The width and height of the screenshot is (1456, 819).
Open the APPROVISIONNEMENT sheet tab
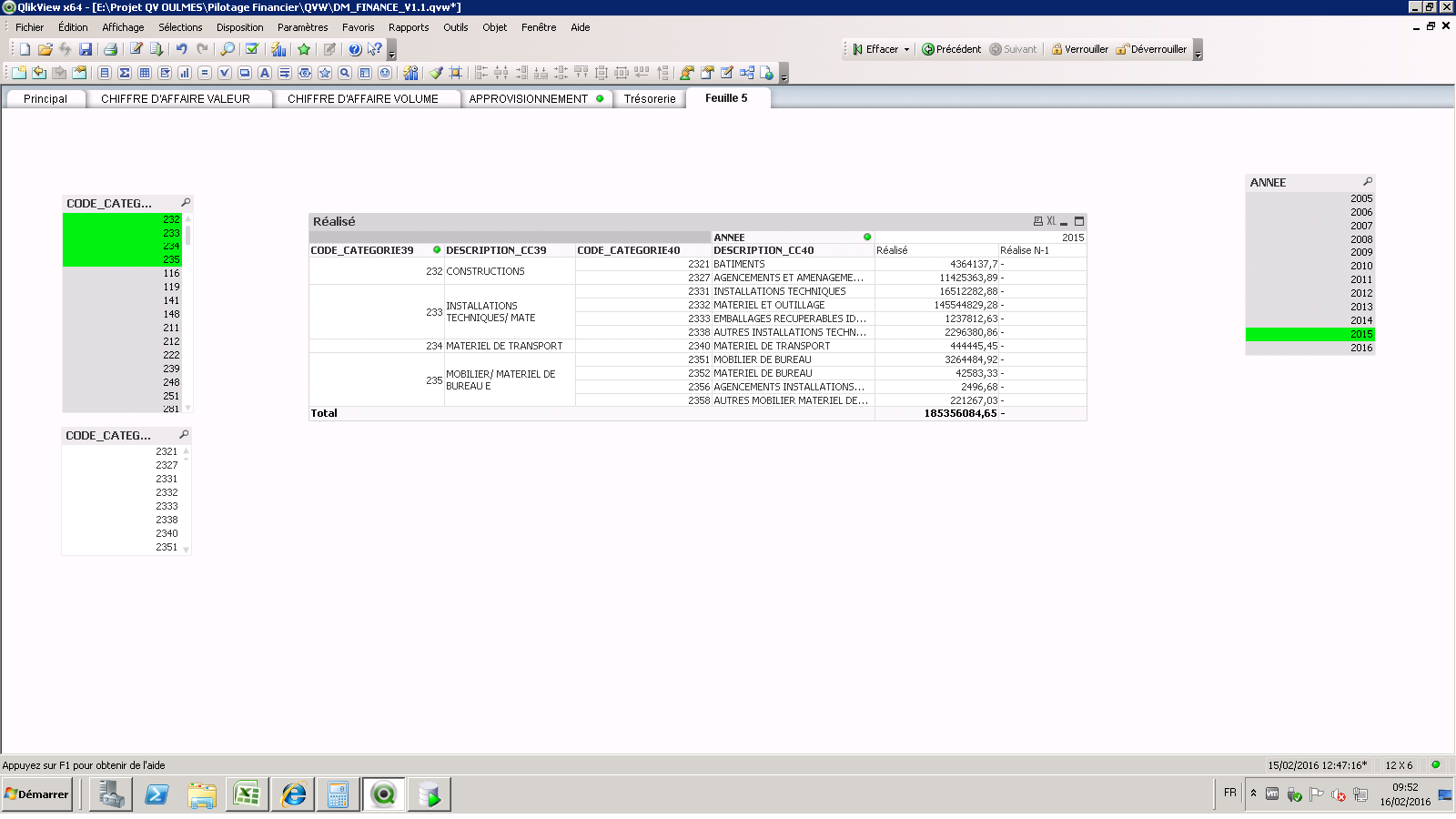click(x=536, y=98)
